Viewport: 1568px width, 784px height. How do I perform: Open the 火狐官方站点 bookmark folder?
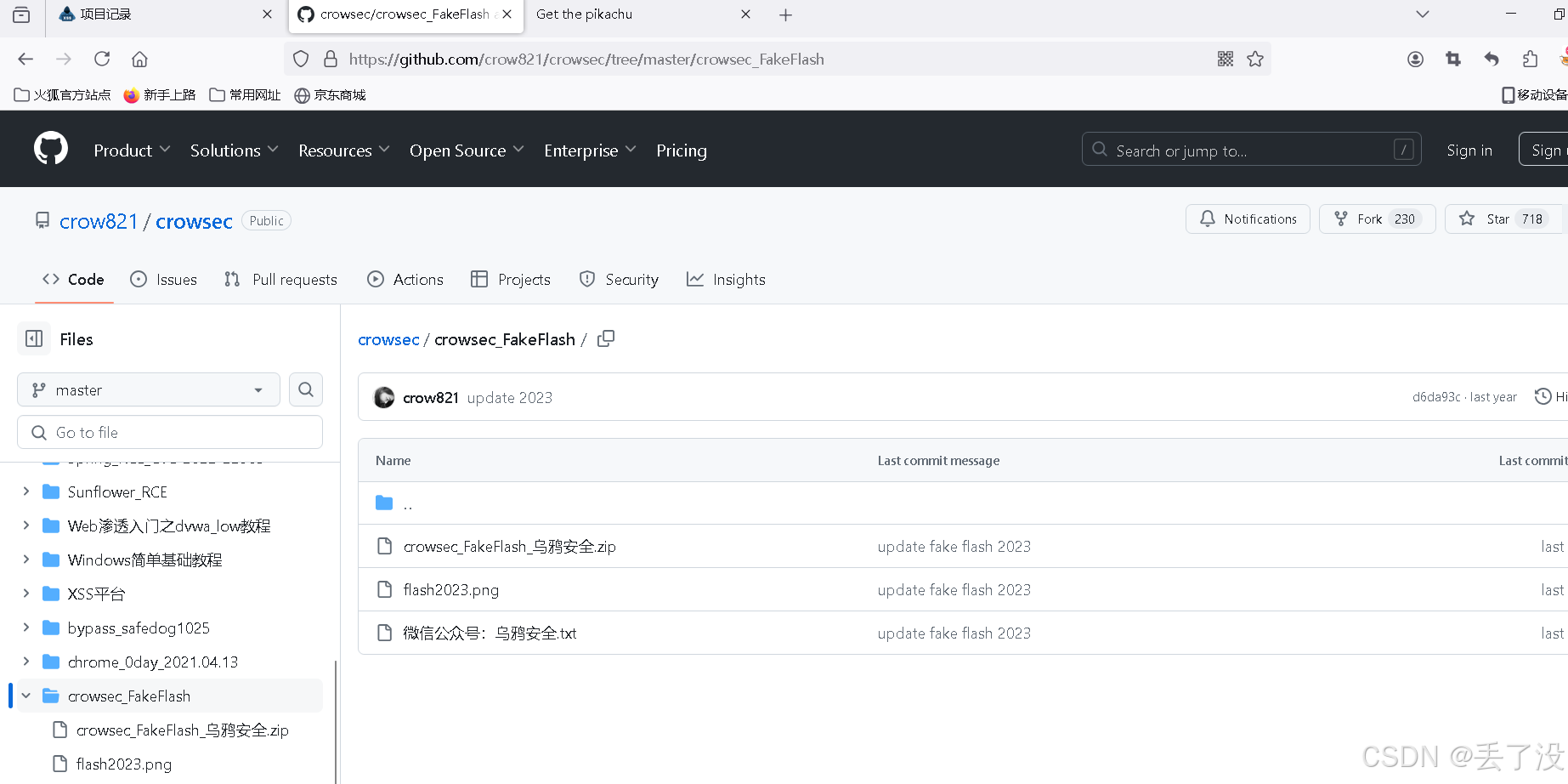(x=63, y=94)
